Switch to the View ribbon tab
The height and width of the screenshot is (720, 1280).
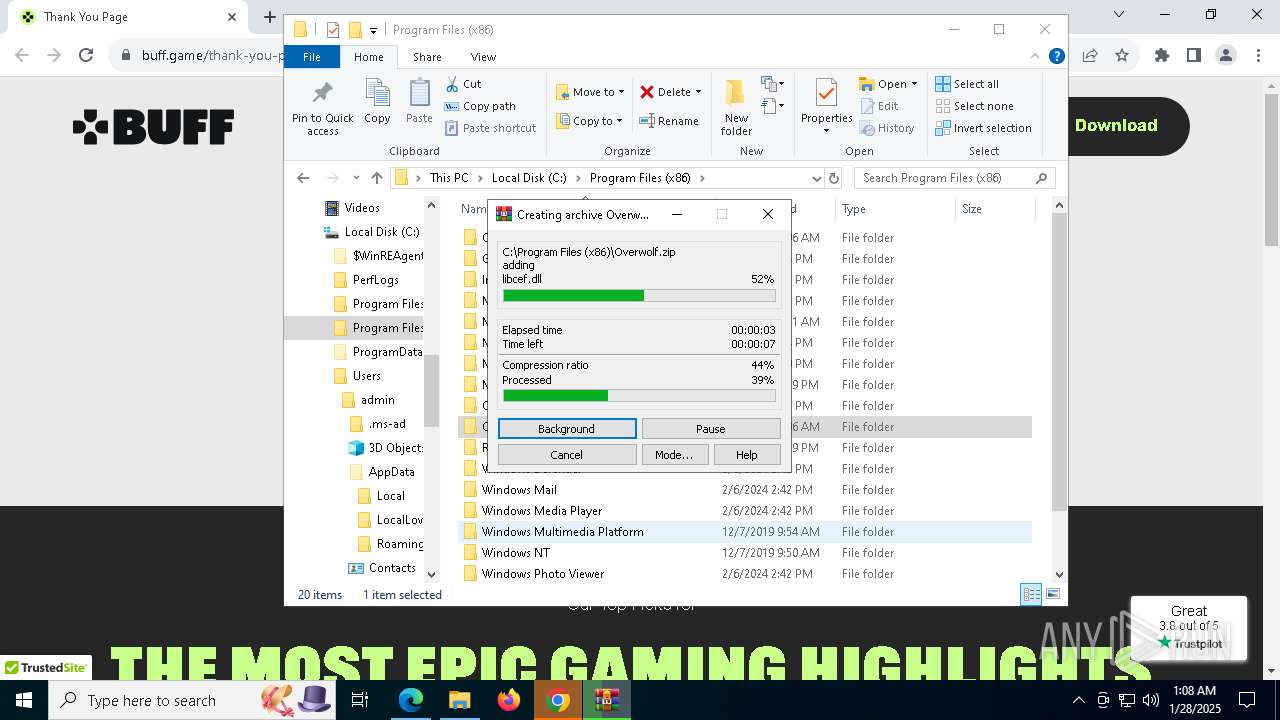pyautogui.click(x=483, y=57)
